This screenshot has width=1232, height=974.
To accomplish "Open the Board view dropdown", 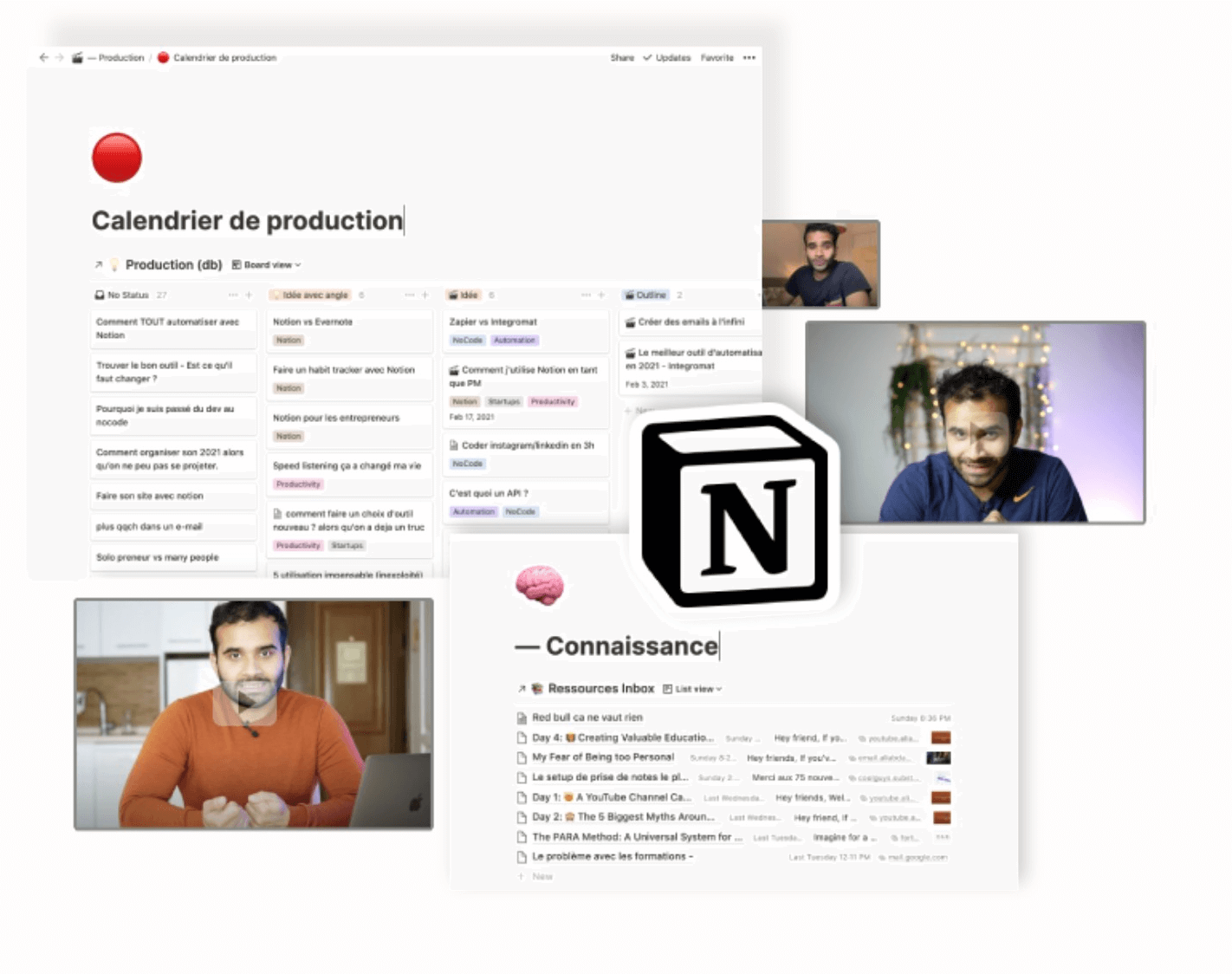I will [x=267, y=265].
